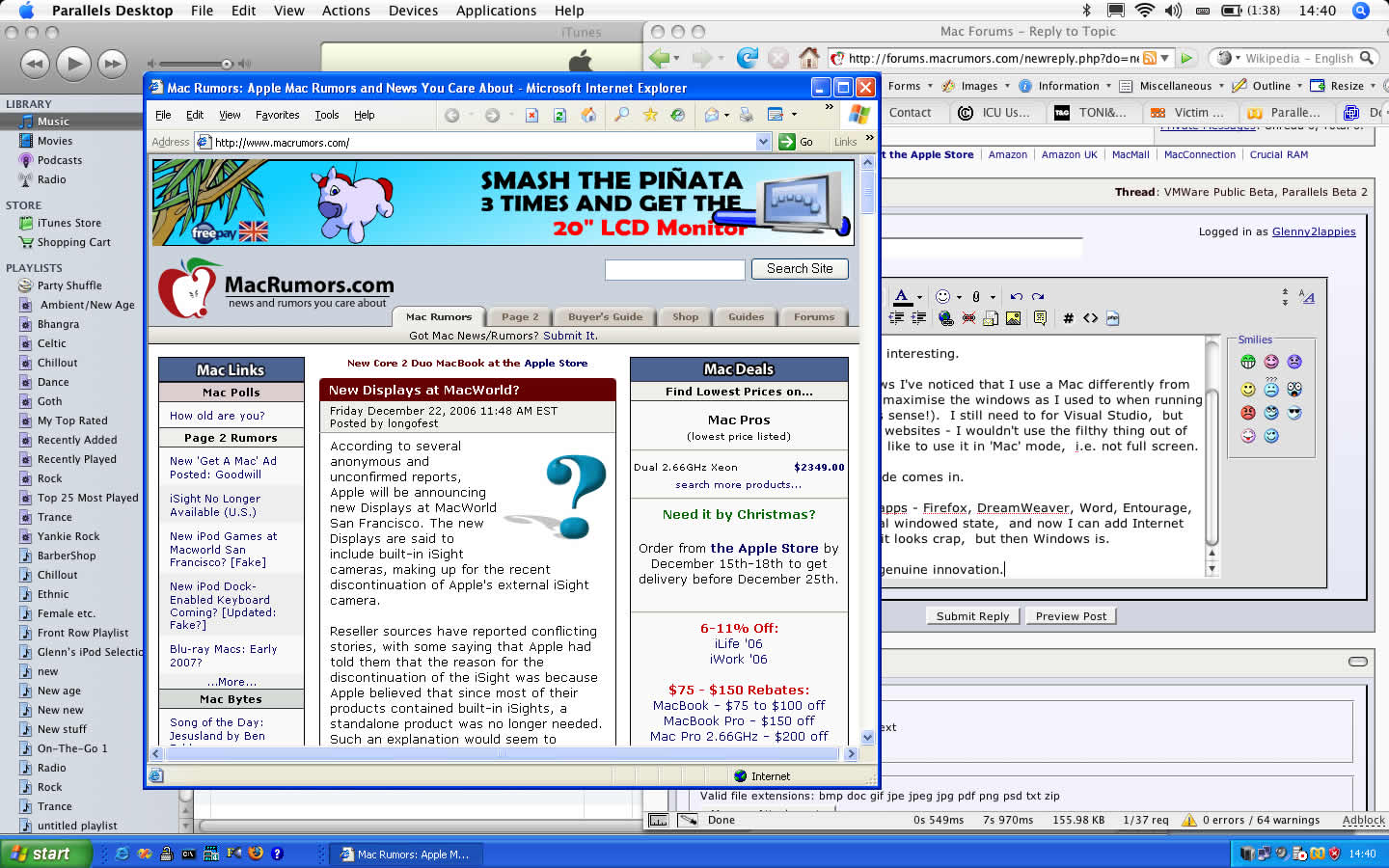Open iTunes Store in the iTunes sidebar

click(x=68, y=223)
